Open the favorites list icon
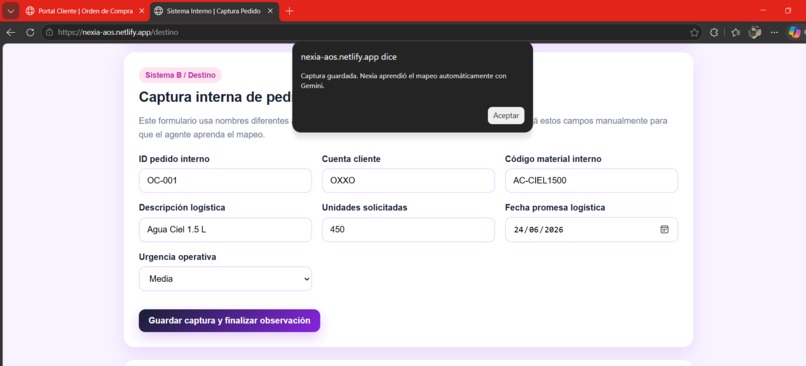 [x=735, y=32]
